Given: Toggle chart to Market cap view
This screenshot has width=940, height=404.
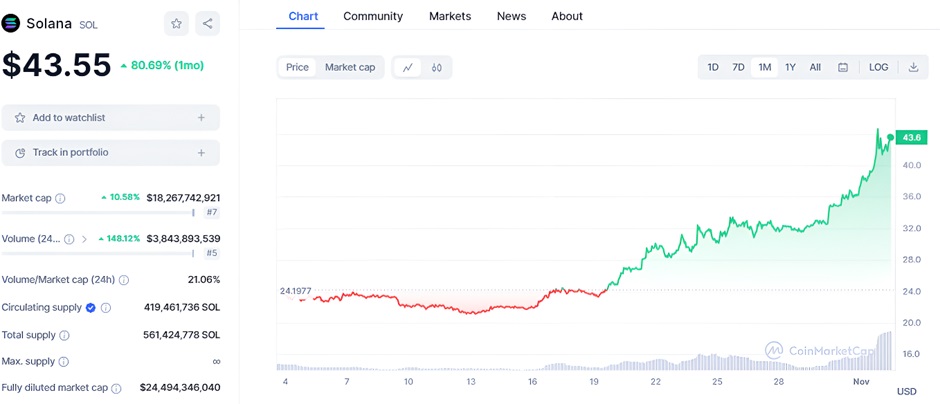Looking at the screenshot, I should click(350, 67).
